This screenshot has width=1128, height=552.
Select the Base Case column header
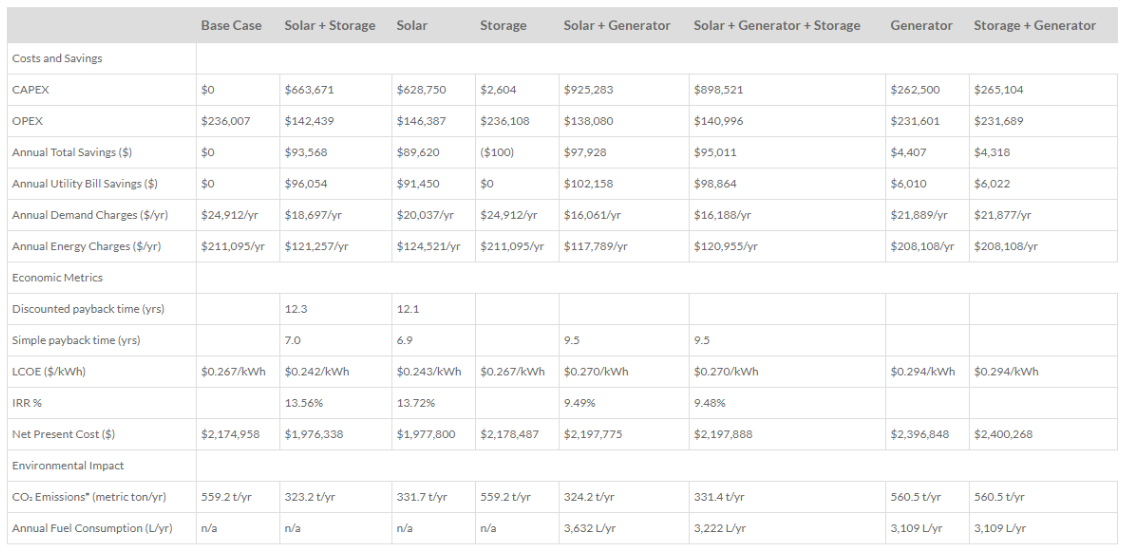[x=231, y=26]
